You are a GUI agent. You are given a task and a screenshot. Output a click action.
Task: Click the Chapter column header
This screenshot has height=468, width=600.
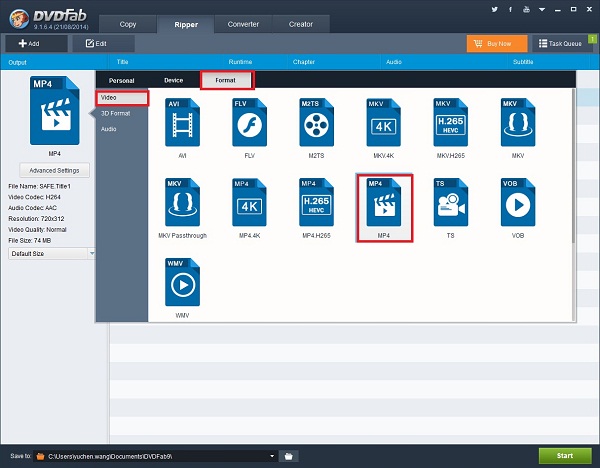pyautogui.click(x=304, y=62)
